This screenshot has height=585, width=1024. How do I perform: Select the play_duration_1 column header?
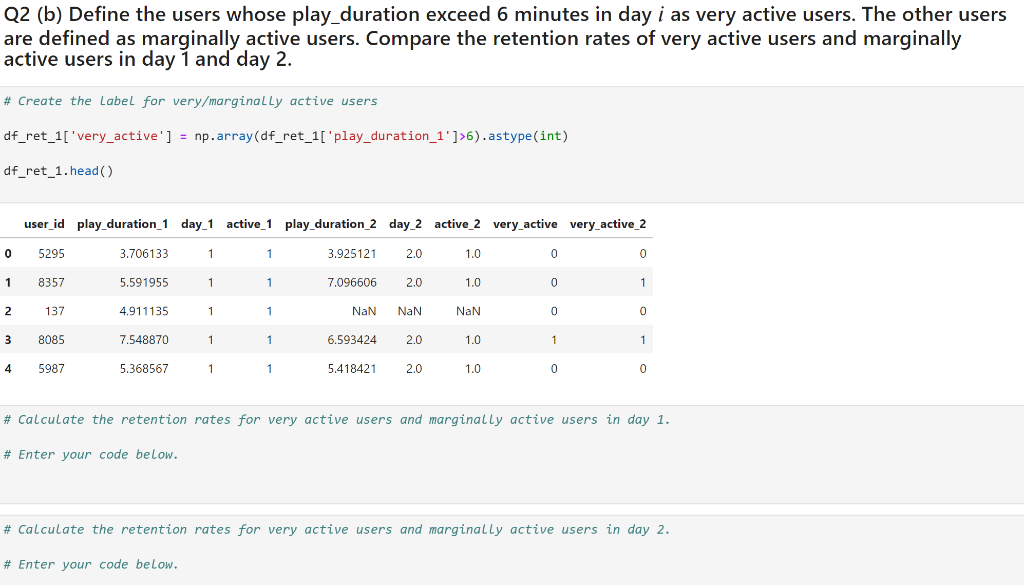point(122,223)
